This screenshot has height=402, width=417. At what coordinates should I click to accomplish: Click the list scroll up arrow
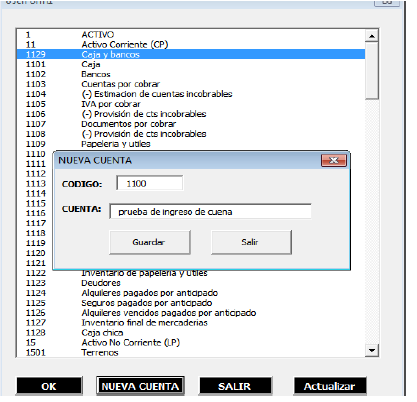[372, 36]
